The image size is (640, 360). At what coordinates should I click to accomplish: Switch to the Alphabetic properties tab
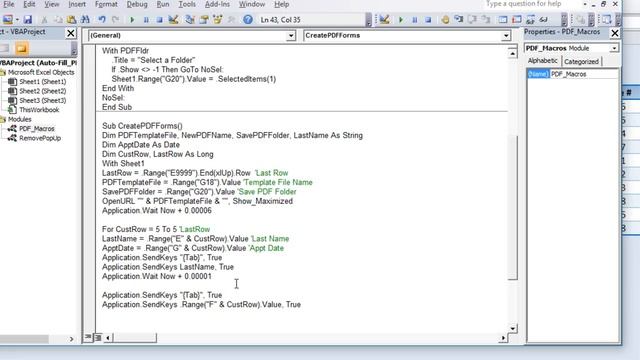coord(542,61)
